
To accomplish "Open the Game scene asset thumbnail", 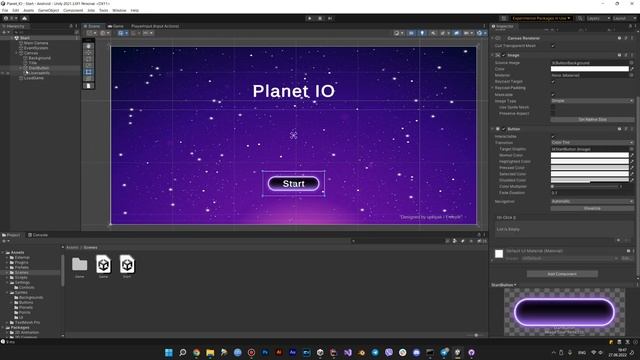I will pyautogui.click(x=103, y=265).
